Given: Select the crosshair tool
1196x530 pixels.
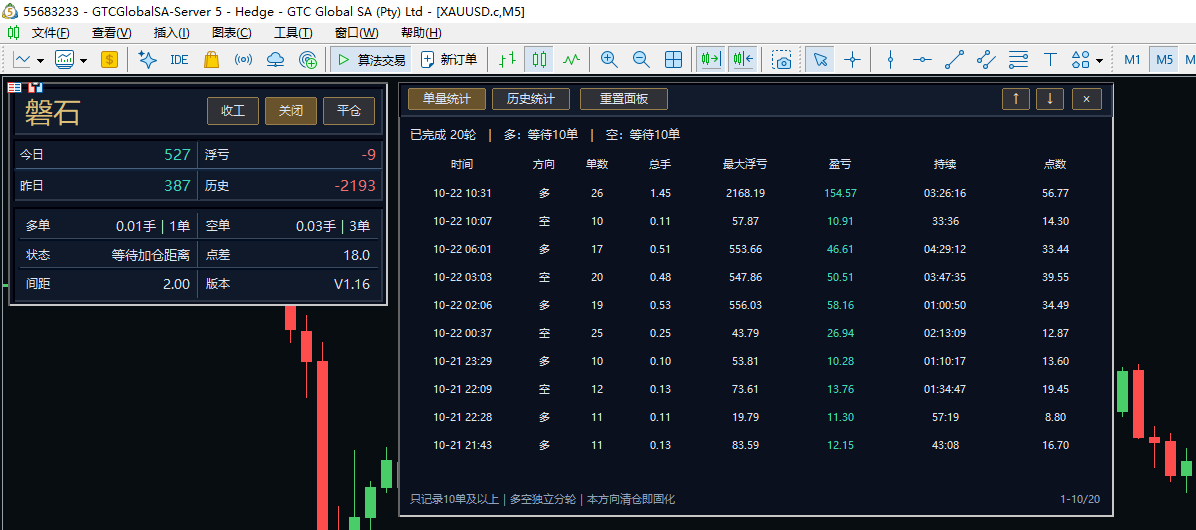Looking at the screenshot, I should [x=853, y=59].
